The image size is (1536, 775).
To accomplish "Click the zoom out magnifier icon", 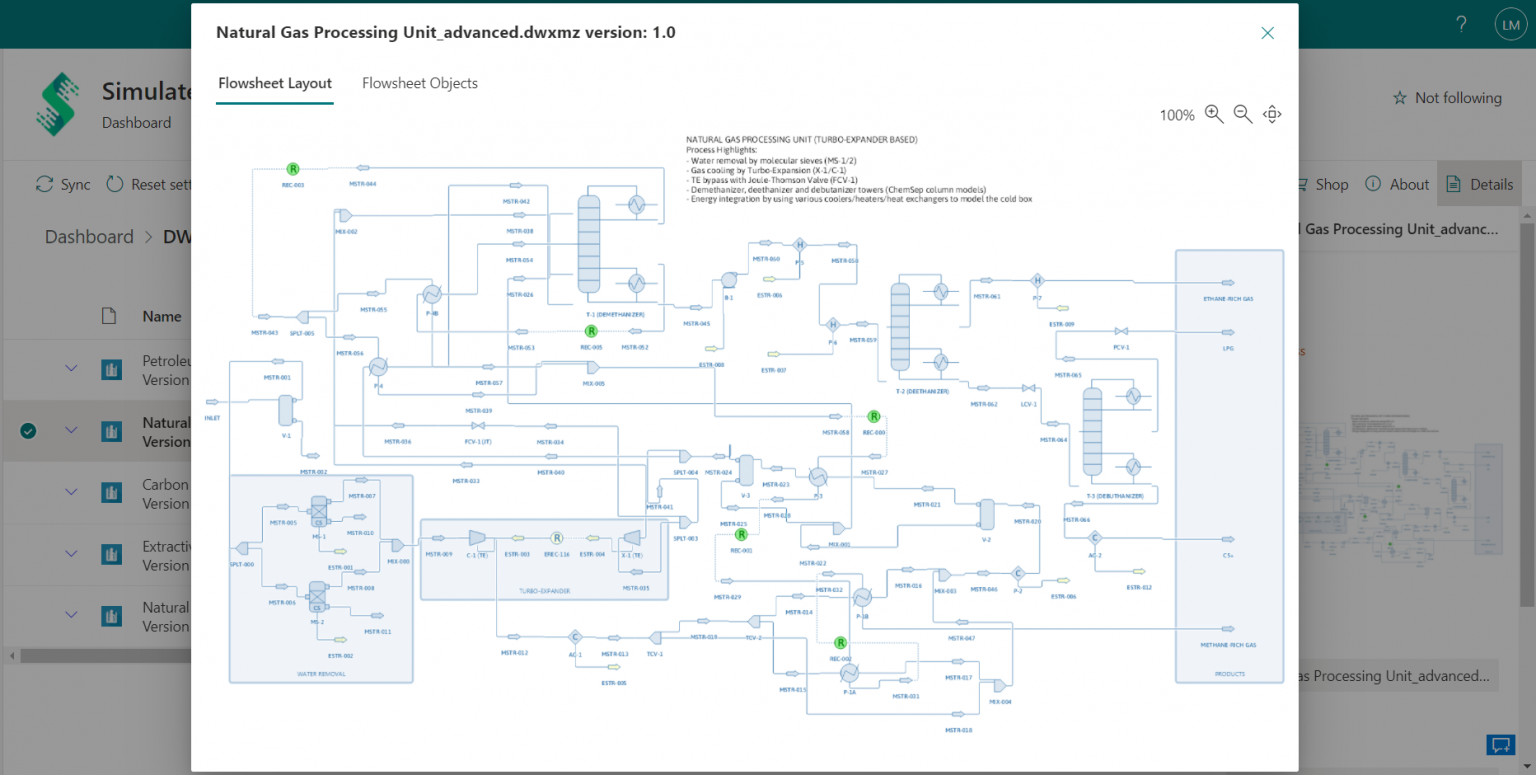I will [x=1243, y=114].
